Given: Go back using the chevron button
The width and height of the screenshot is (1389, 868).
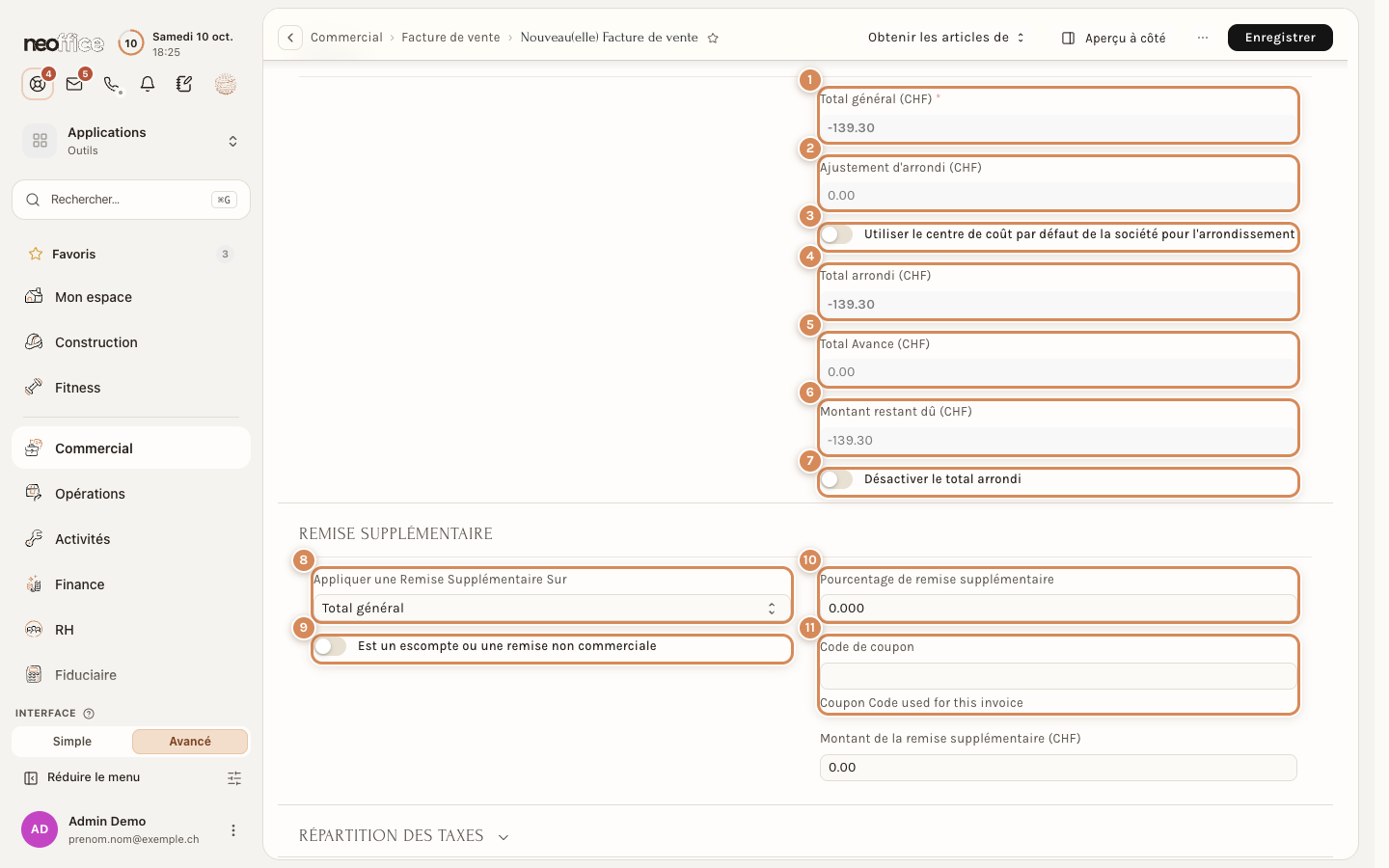Looking at the screenshot, I should 290,38.
